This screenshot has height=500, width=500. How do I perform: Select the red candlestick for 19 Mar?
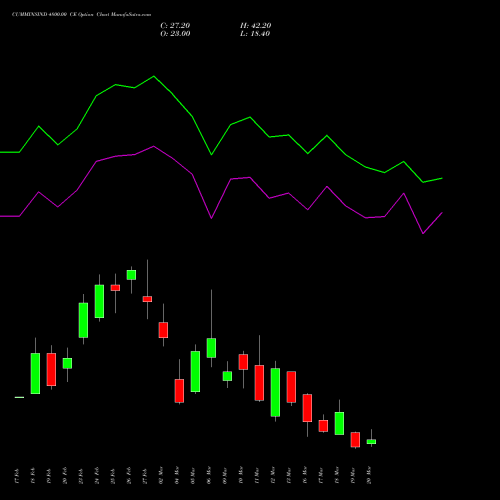pos(355,440)
